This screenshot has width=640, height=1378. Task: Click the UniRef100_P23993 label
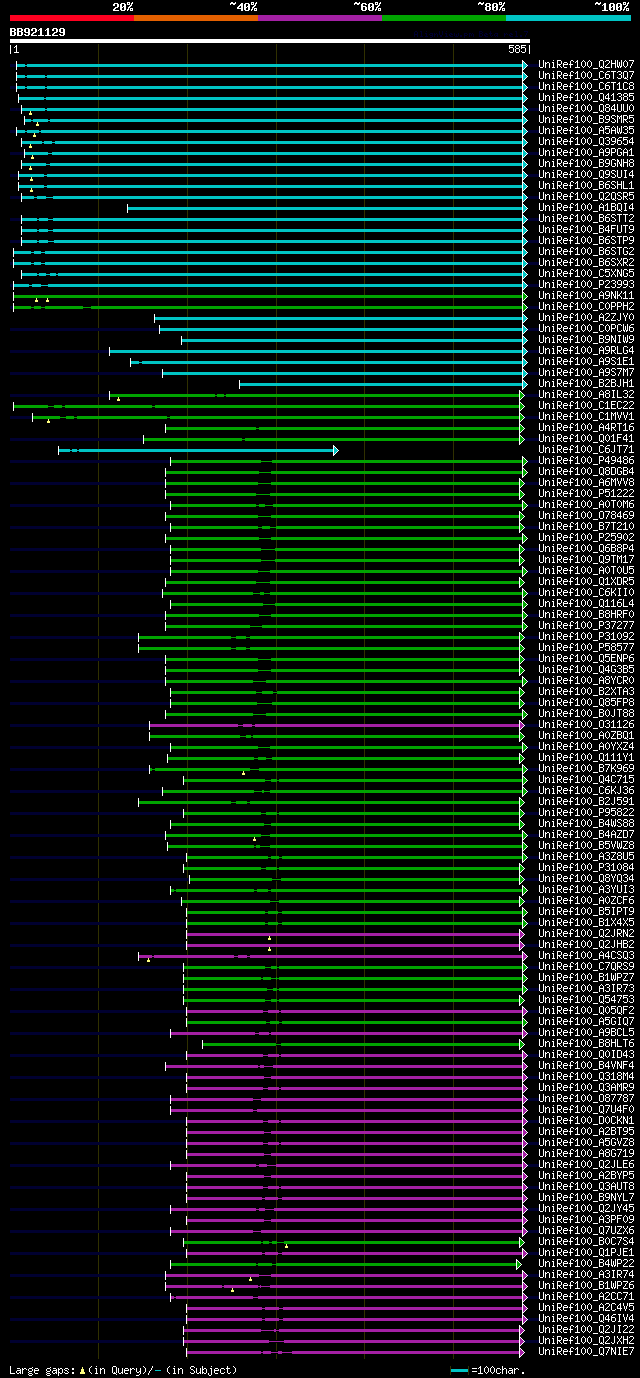tap(586, 284)
